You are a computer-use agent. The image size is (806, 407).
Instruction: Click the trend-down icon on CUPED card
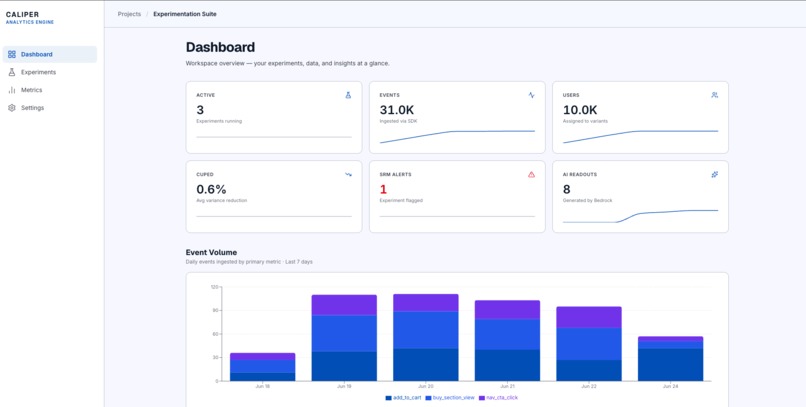pos(348,175)
